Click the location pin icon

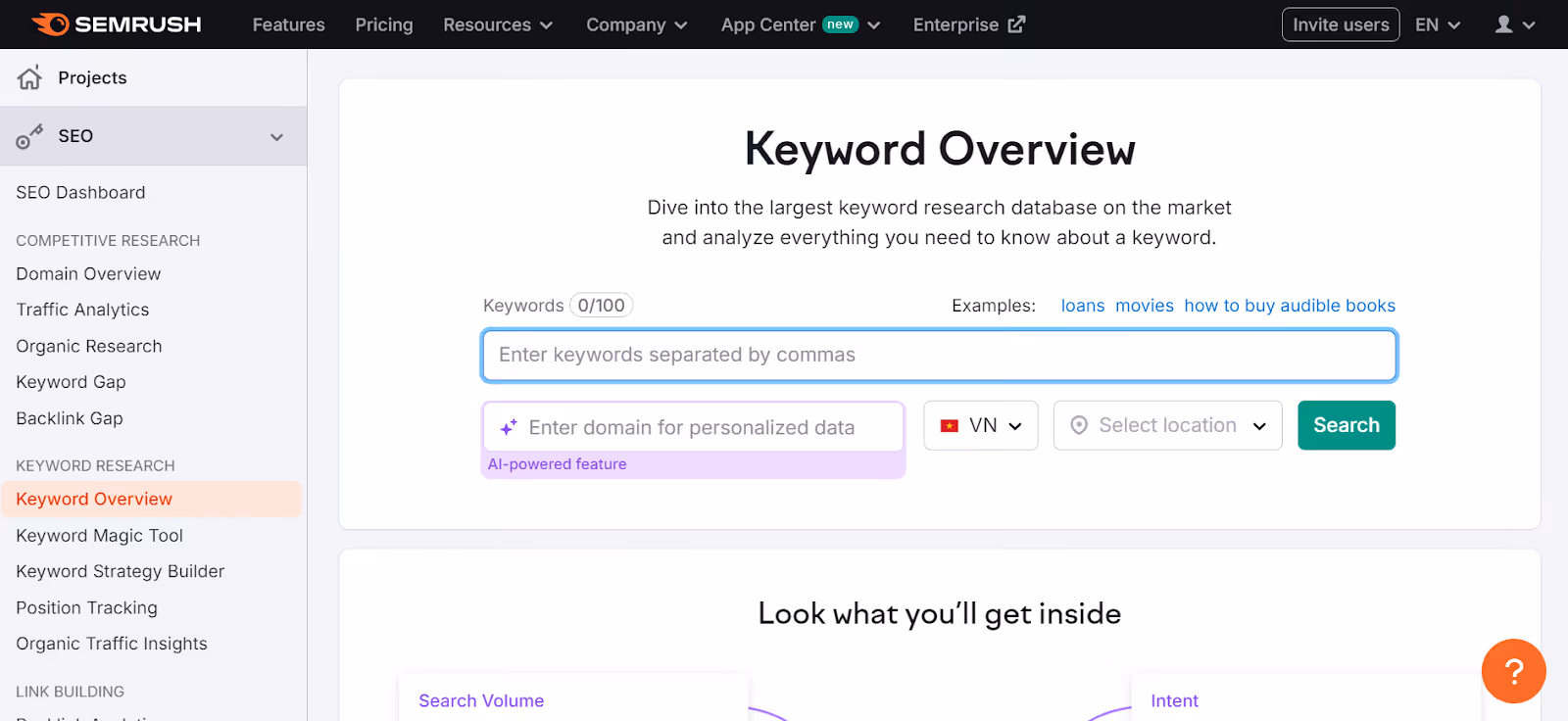[1079, 425]
